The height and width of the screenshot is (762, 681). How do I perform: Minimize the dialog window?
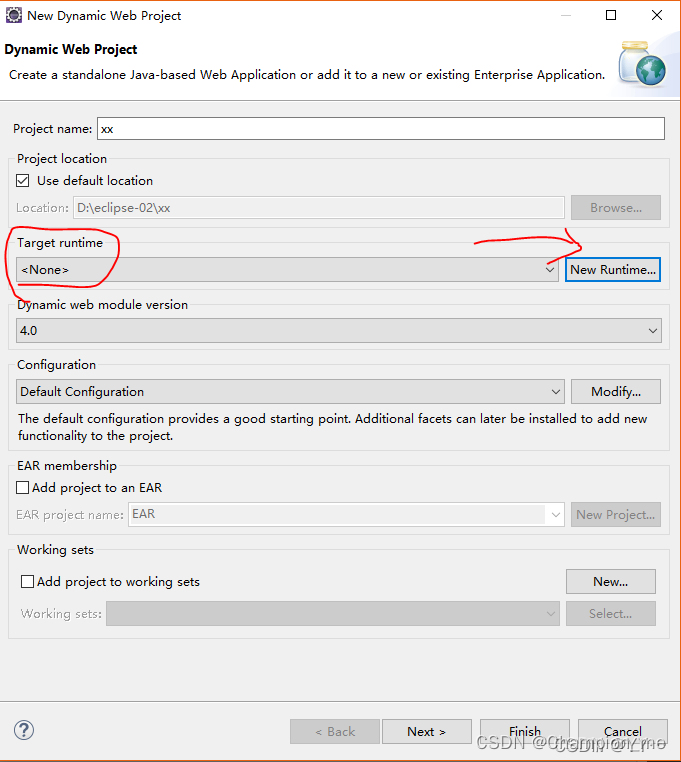click(566, 16)
